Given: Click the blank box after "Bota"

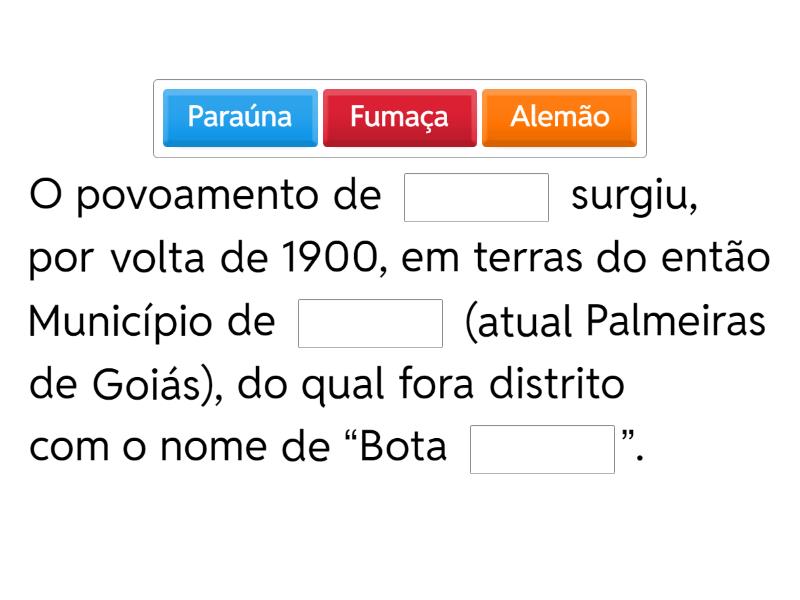Looking at the screenshot, I should (x=542, y=449).
